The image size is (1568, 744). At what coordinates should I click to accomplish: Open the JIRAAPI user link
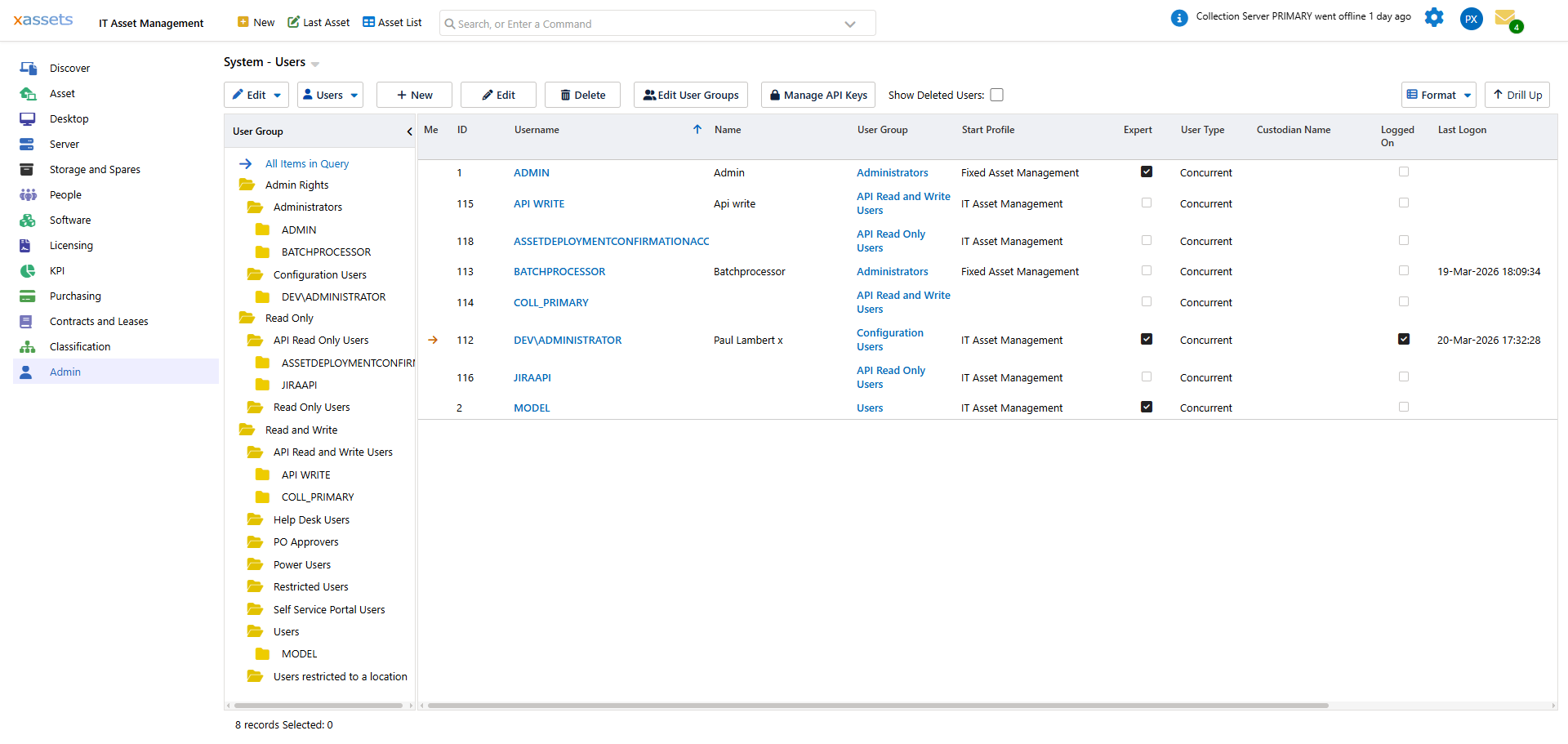pyautogui.click(x=532, y=377)
